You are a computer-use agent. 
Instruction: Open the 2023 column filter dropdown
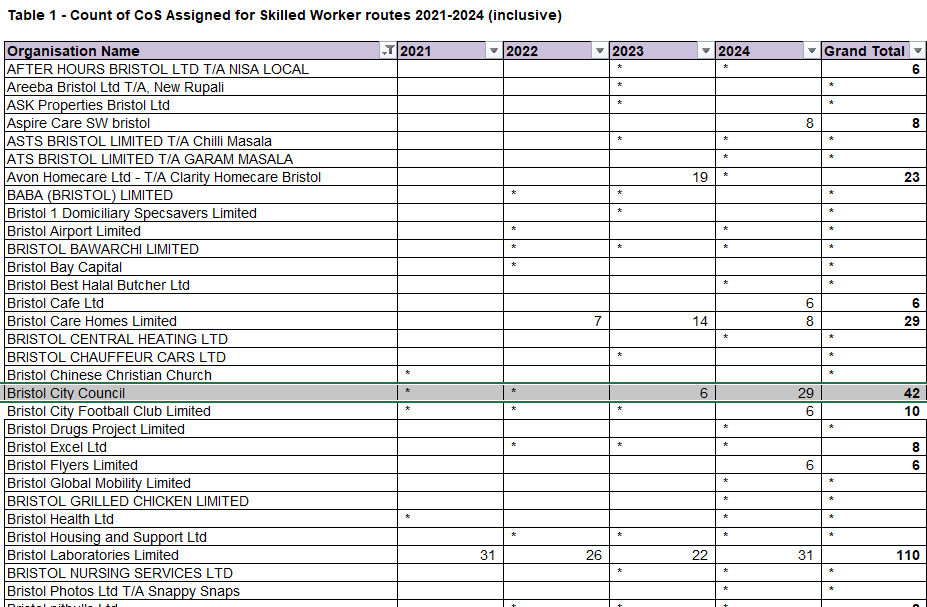pyautogui.click(x=705, y=51)
